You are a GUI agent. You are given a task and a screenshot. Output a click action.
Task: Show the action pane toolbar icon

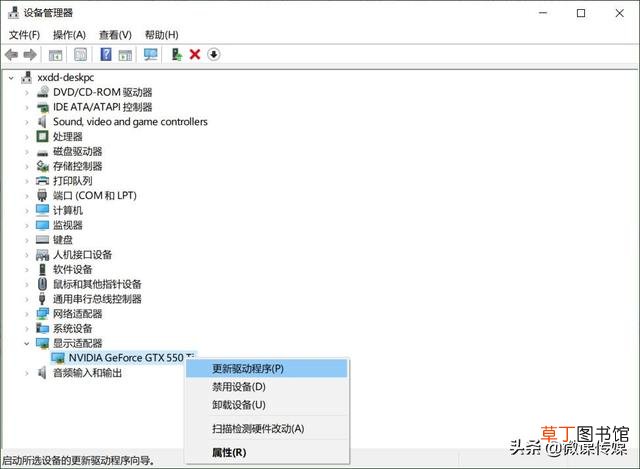125,55
